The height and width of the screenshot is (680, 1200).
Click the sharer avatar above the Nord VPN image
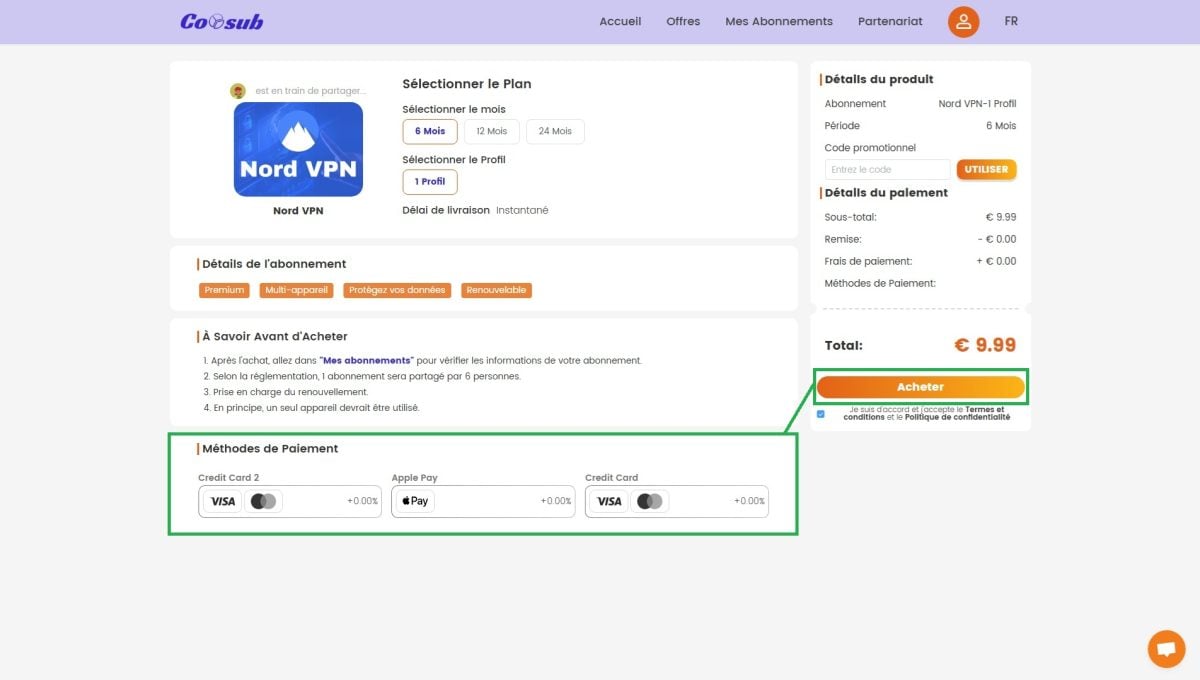point(238,91)
